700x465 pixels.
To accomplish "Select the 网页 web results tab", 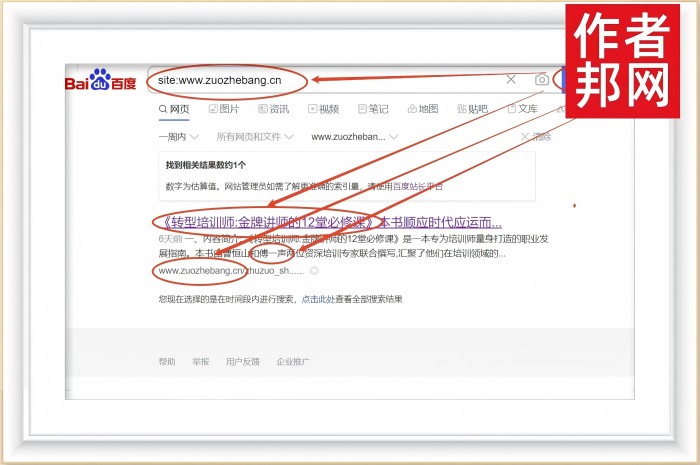I will click(173, 109).
